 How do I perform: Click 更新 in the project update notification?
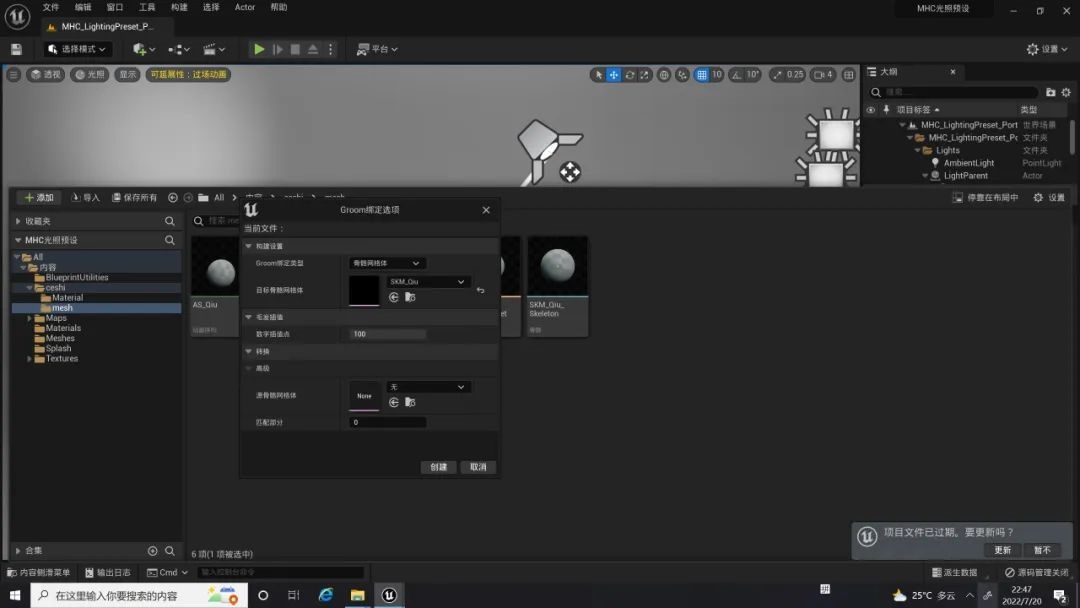click(x=1002, y=550)
